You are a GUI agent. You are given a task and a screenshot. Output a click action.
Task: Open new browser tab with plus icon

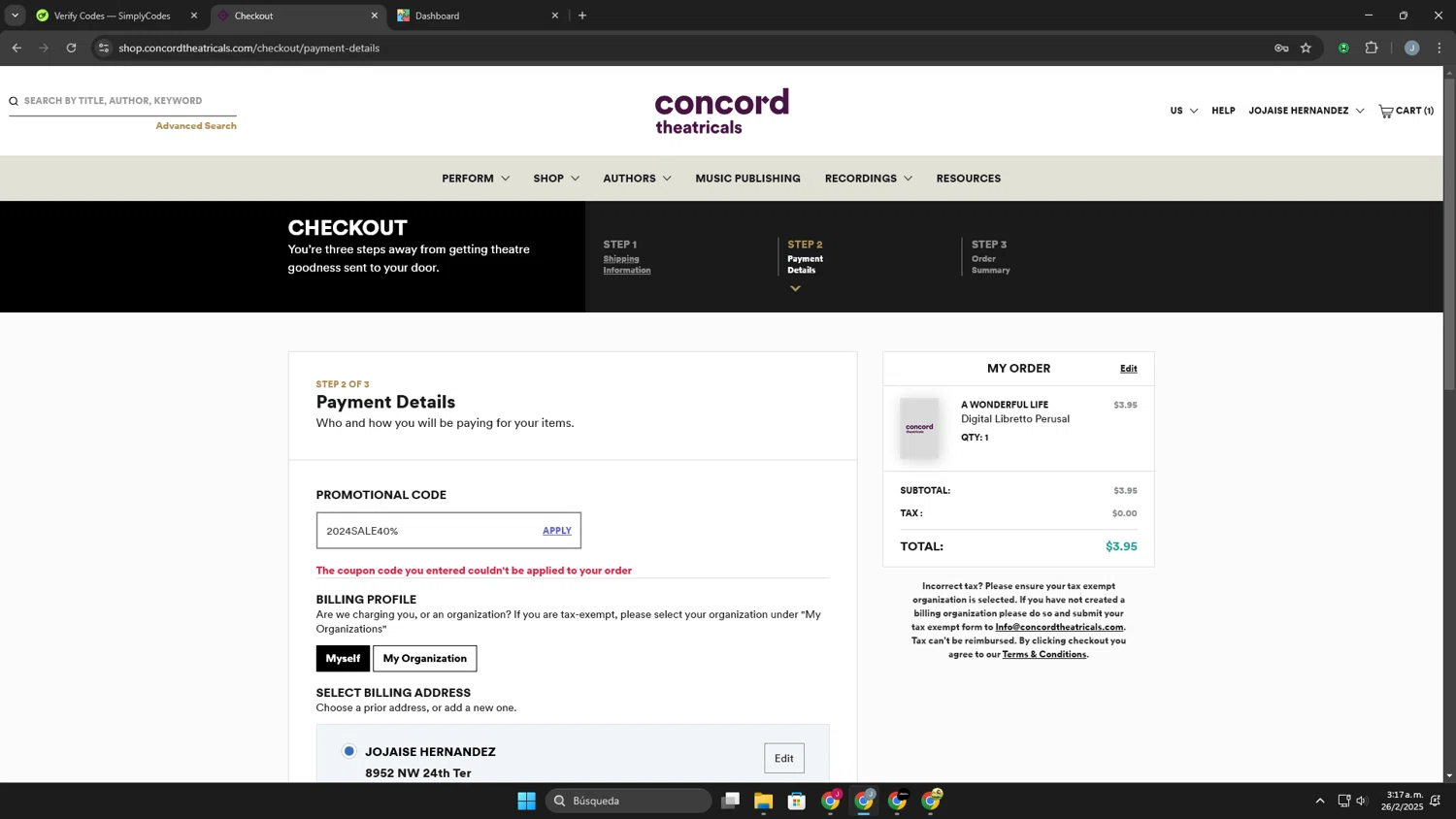(582, 16)
